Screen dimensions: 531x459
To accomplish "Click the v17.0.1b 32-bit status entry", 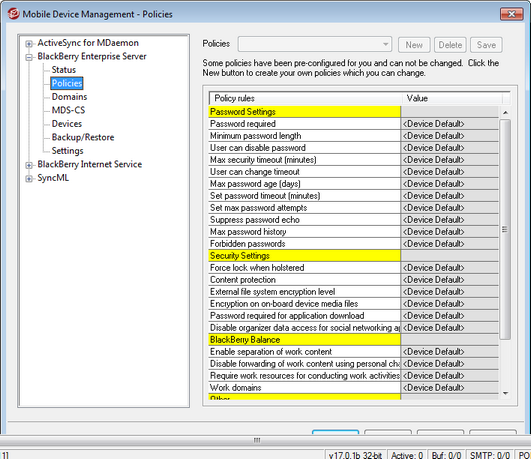I will tap(355, 455).
